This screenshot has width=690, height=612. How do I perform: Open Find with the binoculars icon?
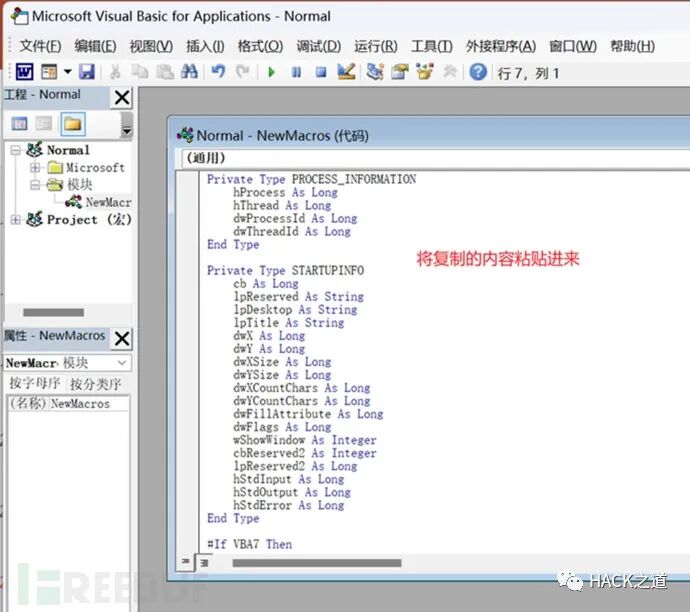click(189, 71)
